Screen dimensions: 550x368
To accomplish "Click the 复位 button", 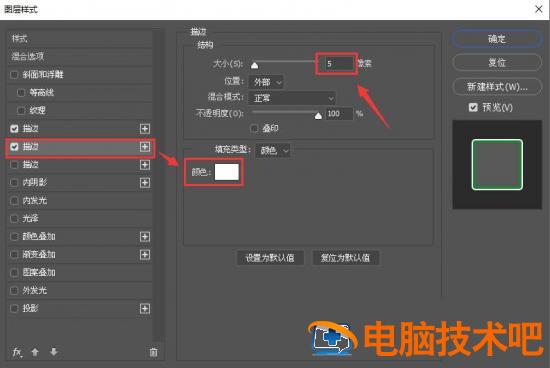I will [497, 63].
